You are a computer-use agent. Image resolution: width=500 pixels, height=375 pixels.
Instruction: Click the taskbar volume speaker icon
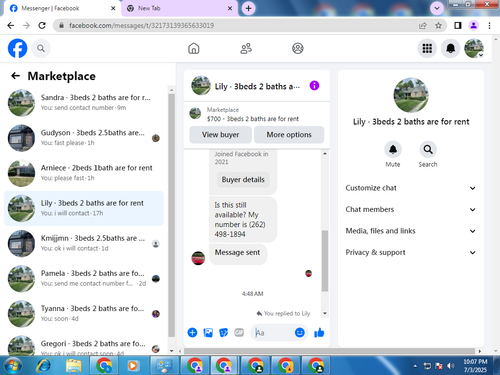(x=451, y=366)
